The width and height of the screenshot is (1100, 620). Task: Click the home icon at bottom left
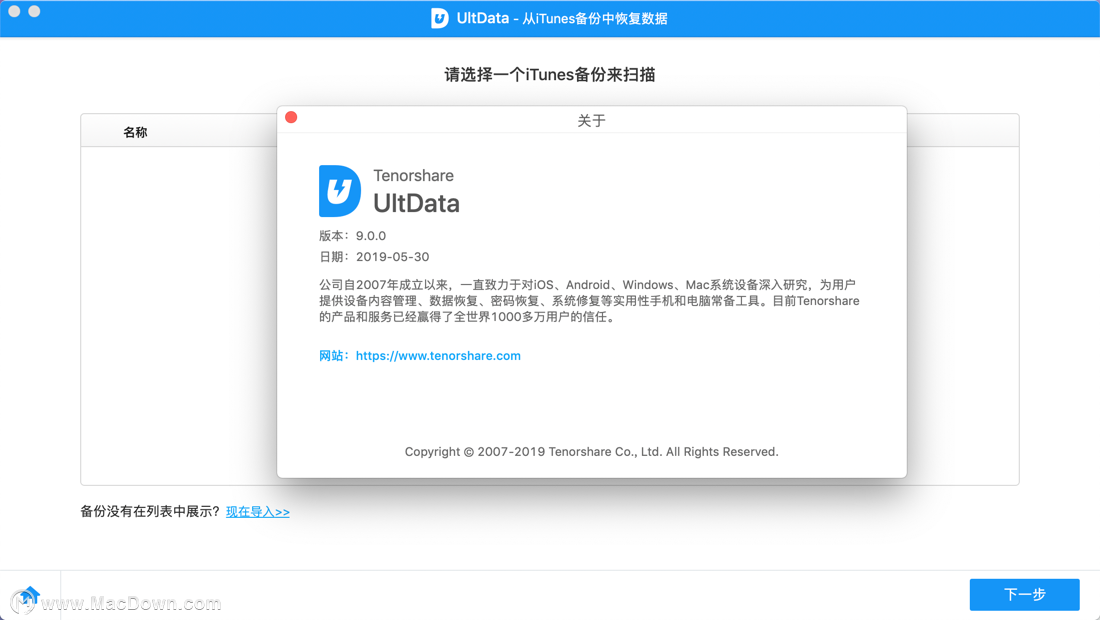(27, 598)
